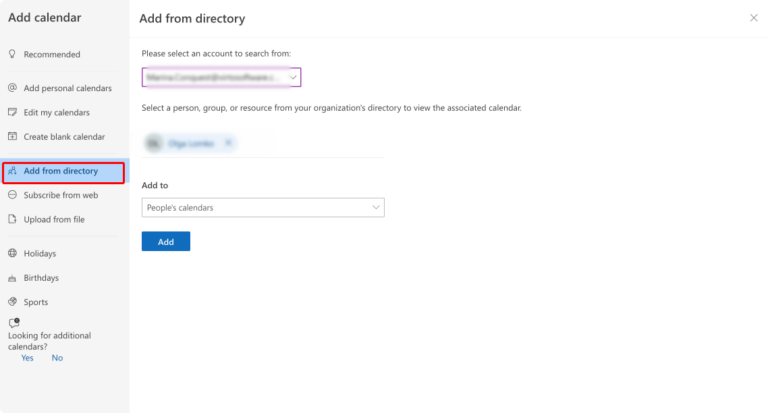Click the blue Add button

pyautogui.click(x=166, y=242)
